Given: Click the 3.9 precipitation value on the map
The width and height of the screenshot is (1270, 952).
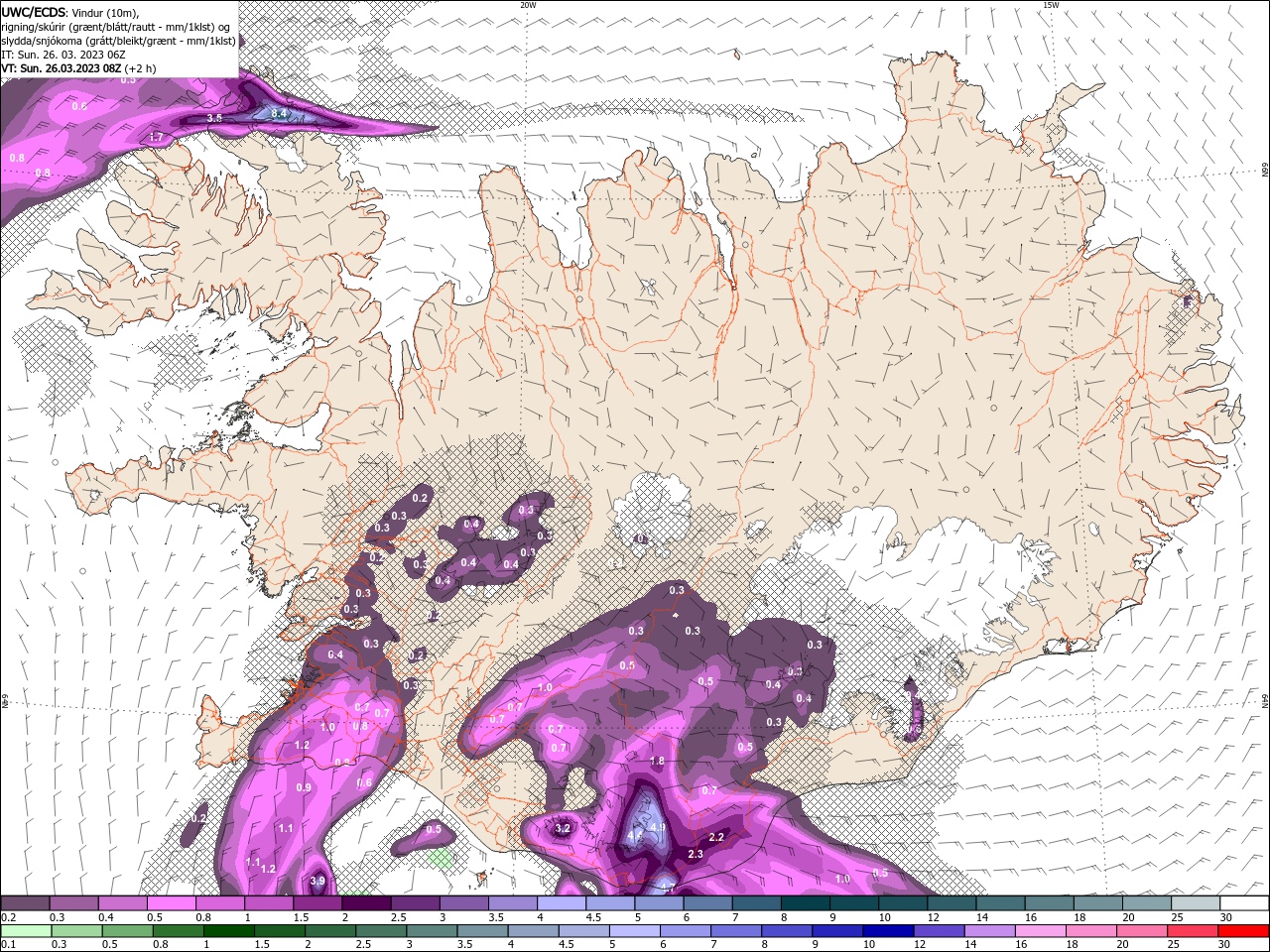Looking at the screenshot, I should coord(317,881).
